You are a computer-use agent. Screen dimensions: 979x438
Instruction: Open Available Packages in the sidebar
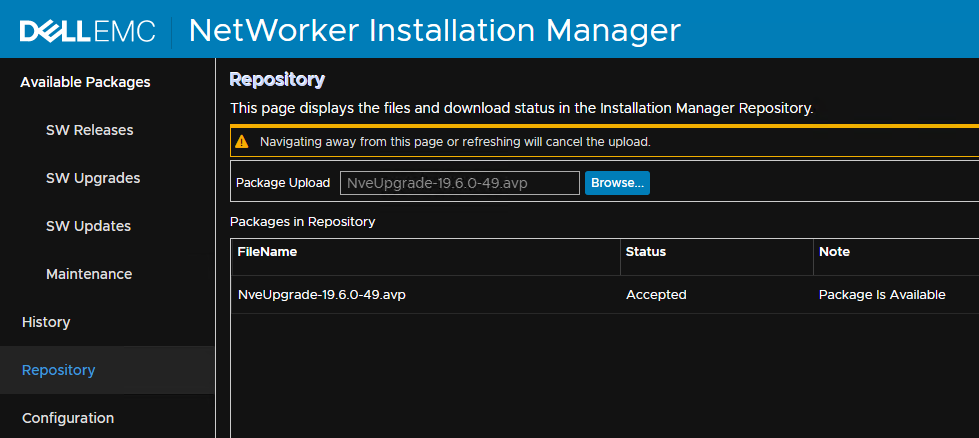pos(85,82)
